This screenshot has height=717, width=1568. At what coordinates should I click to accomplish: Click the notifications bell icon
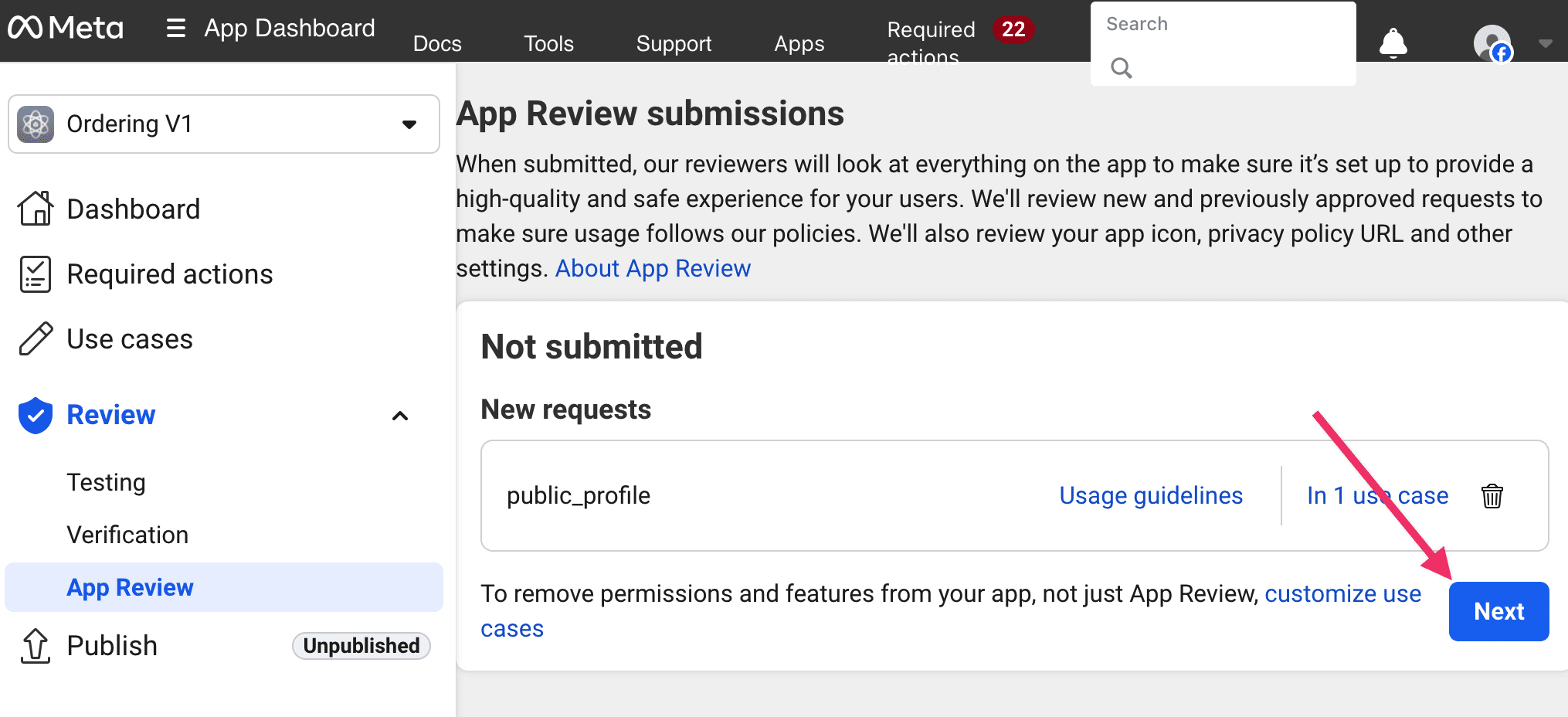click(x=1393, y=43)
